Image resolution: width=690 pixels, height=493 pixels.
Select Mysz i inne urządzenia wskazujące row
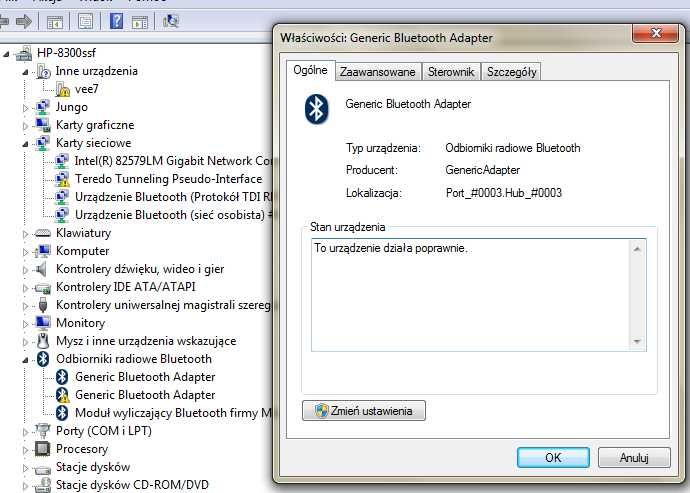click(146, 341)
